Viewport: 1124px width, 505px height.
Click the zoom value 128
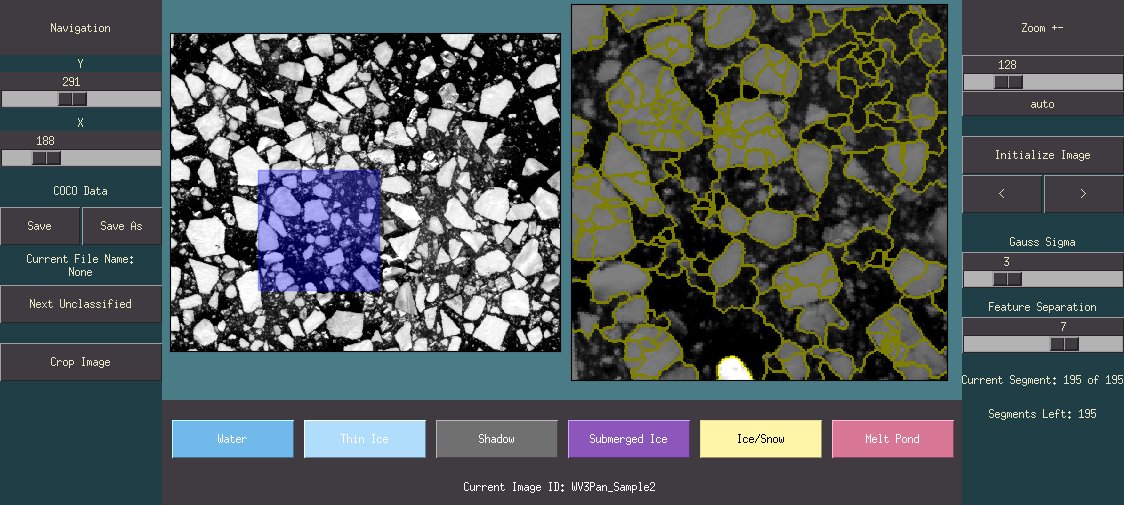point(1007,65)
